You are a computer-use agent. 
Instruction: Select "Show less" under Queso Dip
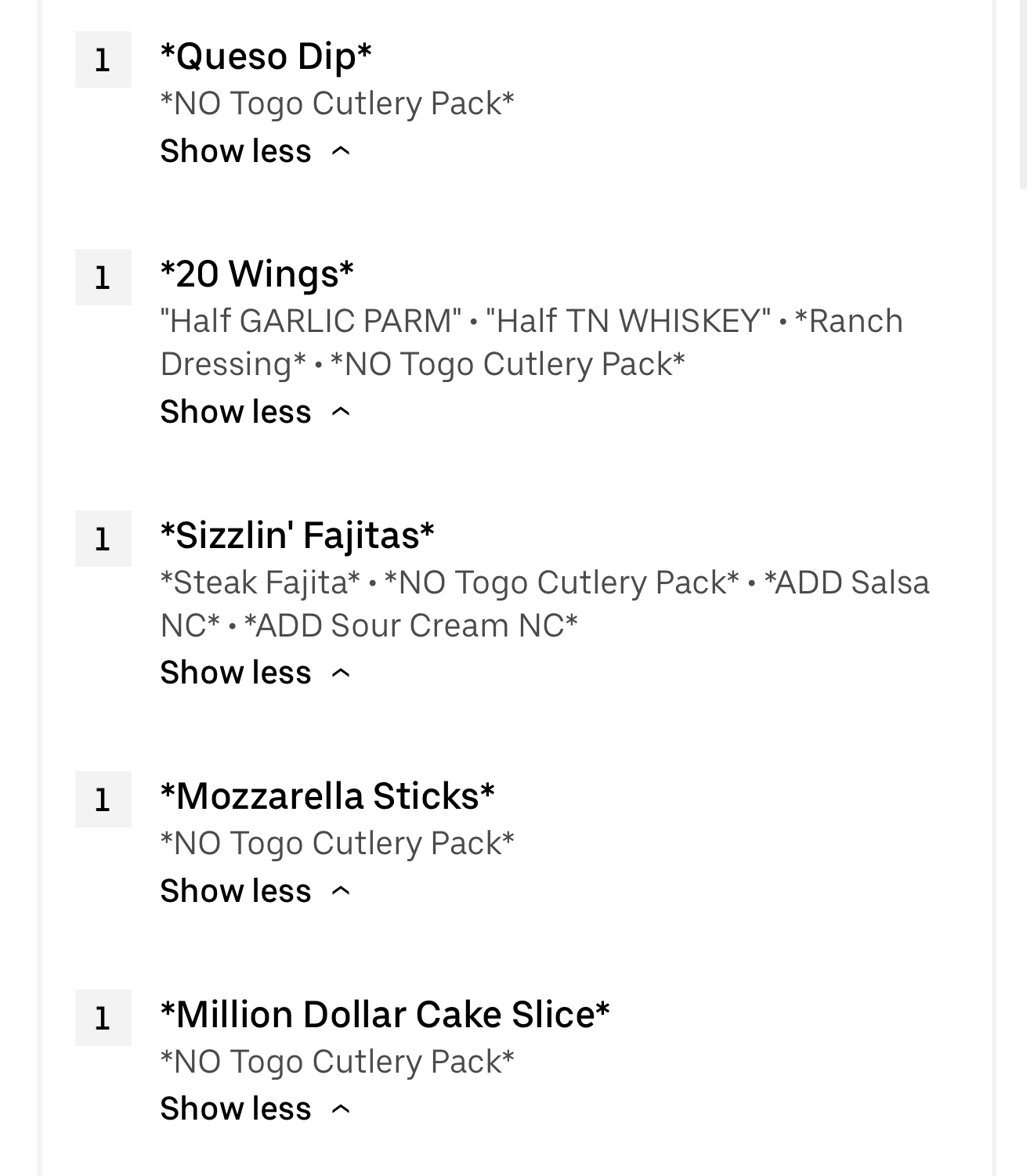[x=236, y=151]
